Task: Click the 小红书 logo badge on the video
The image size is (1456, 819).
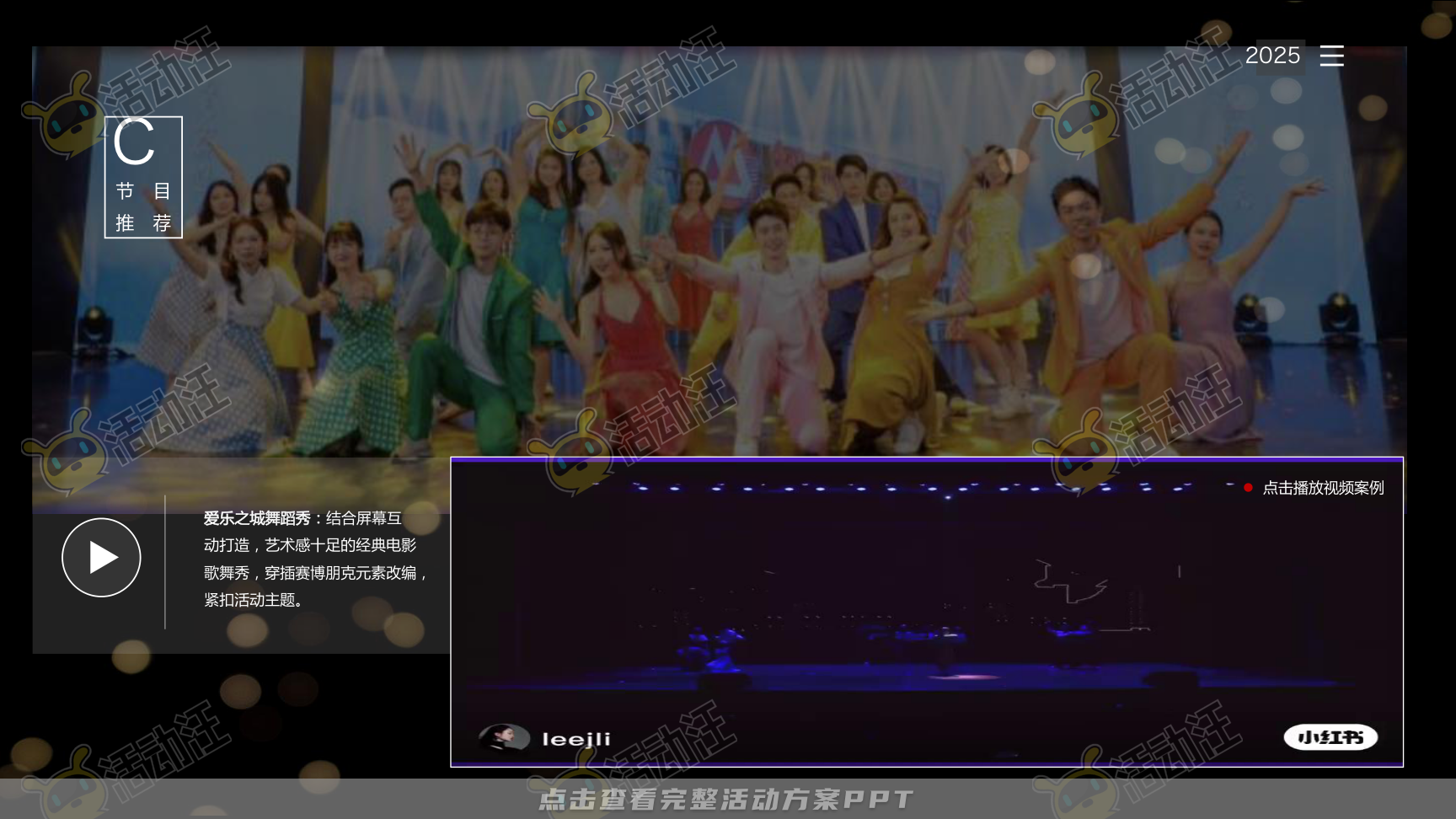Action: pyautogui.click(x=1330, y=736)
